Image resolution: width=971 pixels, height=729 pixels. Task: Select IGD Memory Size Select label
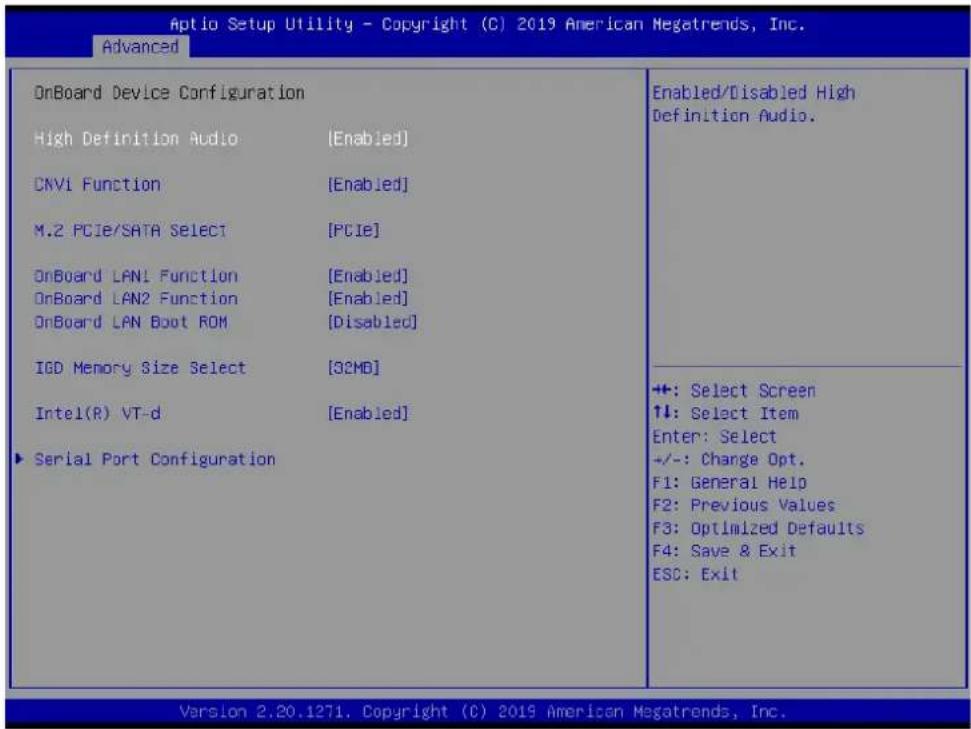tap(140, 368)
